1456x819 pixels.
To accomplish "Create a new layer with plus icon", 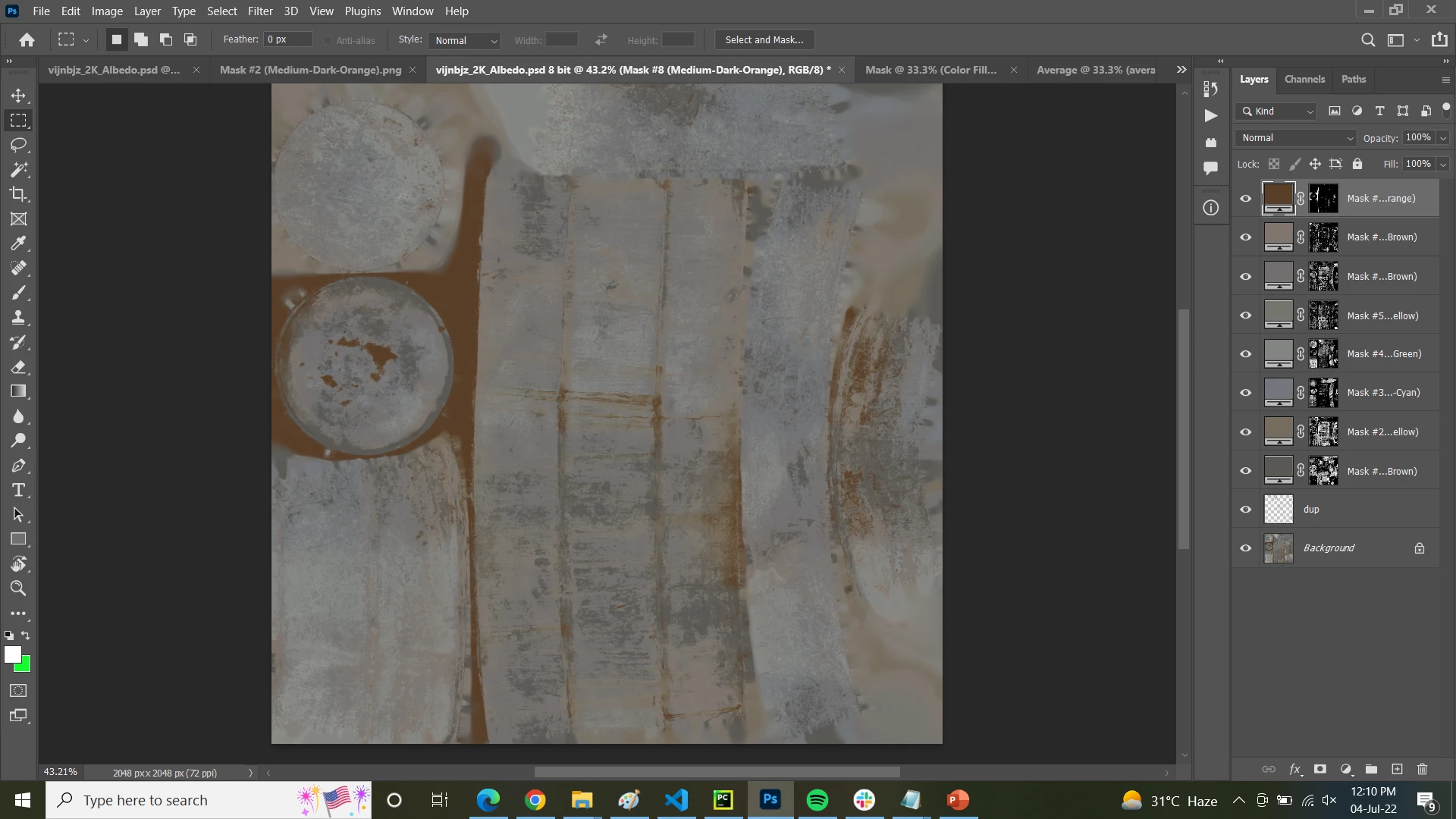I will [x=1397, y=769].
